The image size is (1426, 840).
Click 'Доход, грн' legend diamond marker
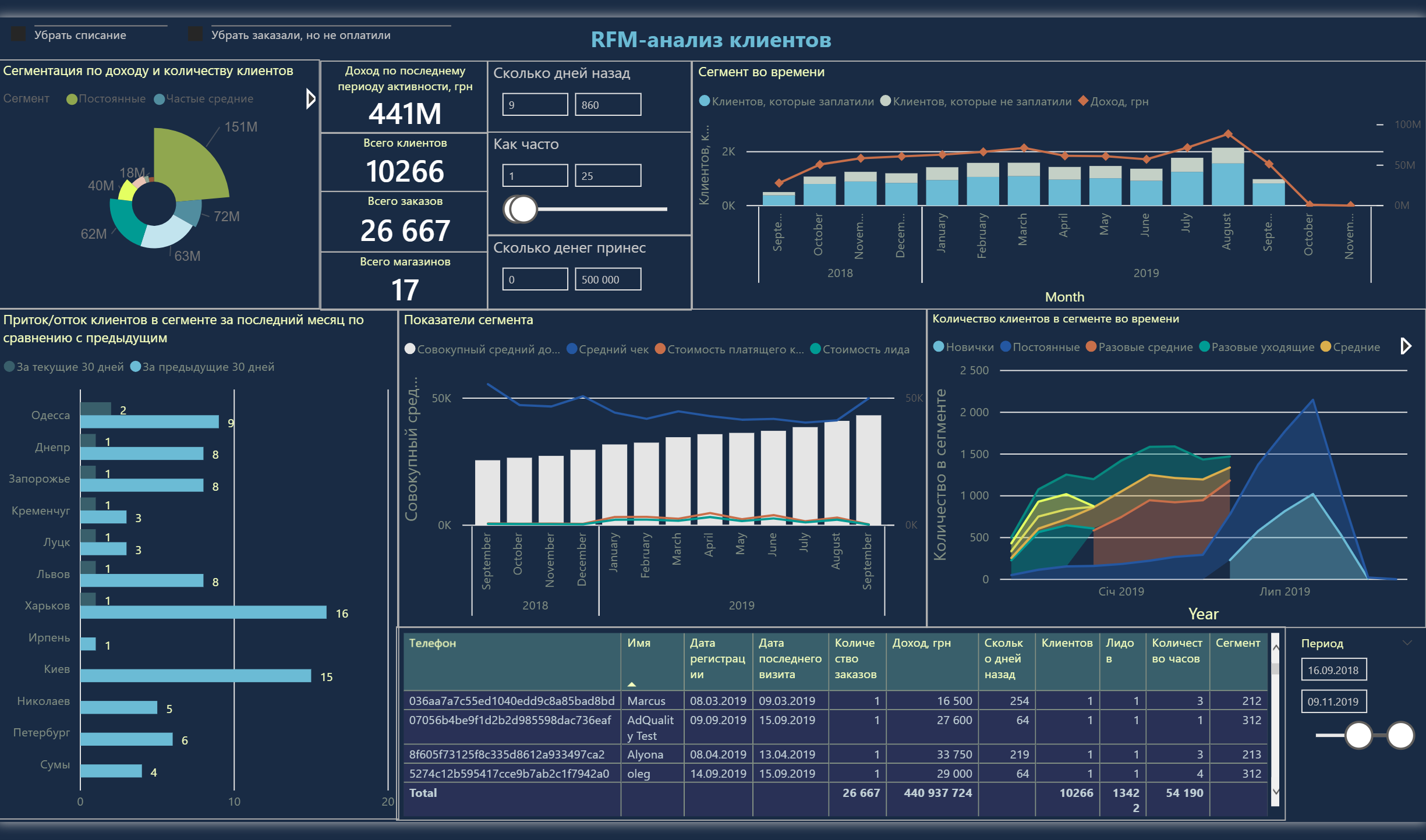tap(1084, 101)
